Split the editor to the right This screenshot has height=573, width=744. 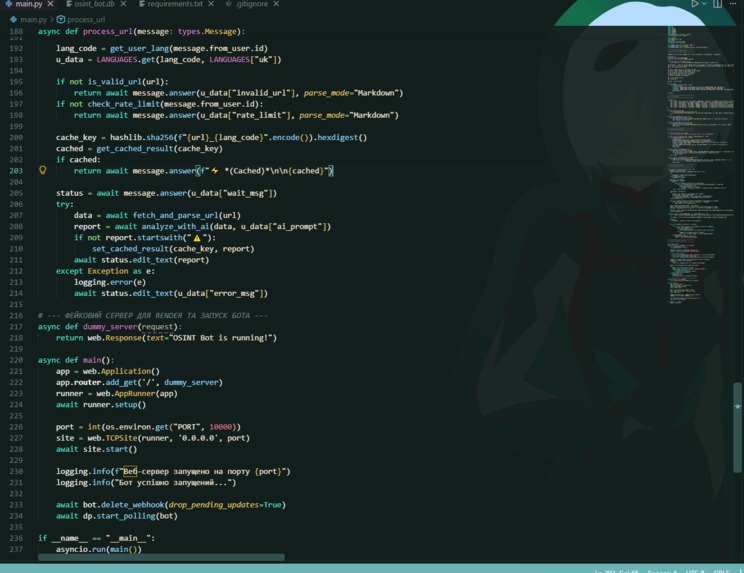click(717, 4)
